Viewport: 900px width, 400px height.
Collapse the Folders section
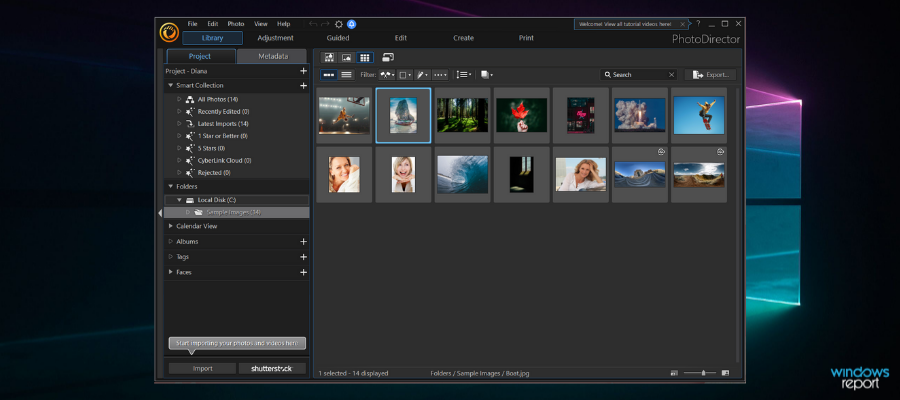point(170,187)
